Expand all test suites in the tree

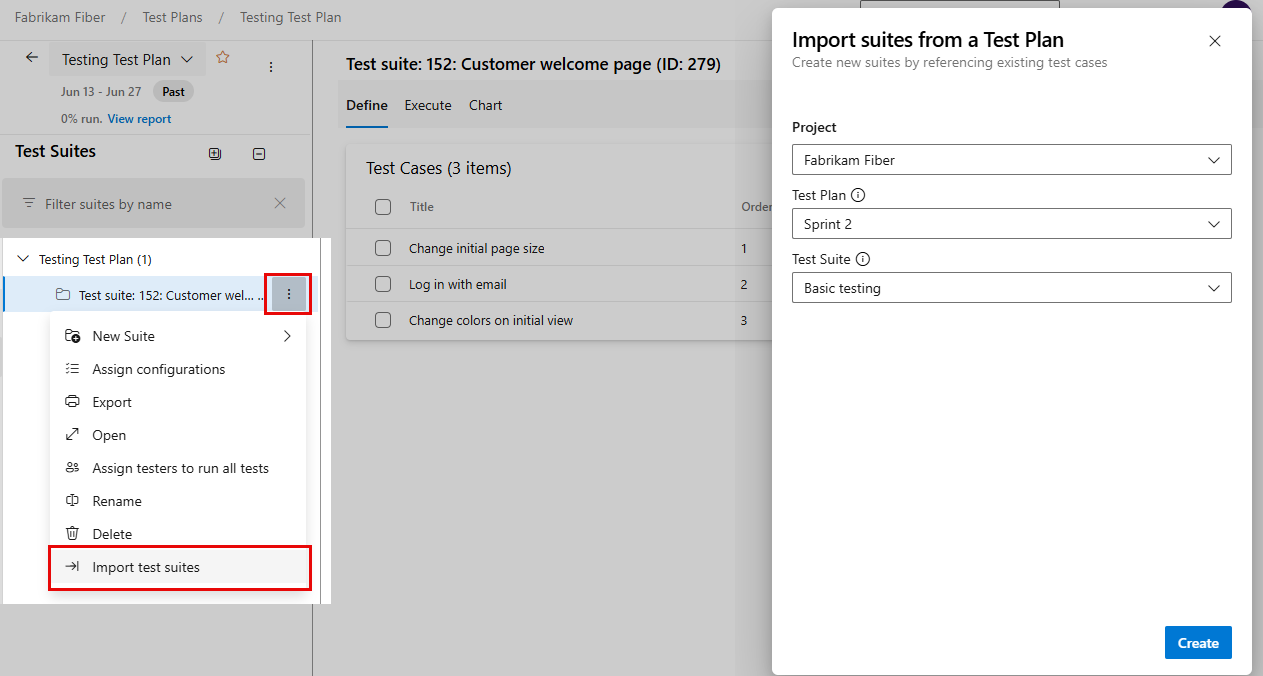[x=214, y=153]
